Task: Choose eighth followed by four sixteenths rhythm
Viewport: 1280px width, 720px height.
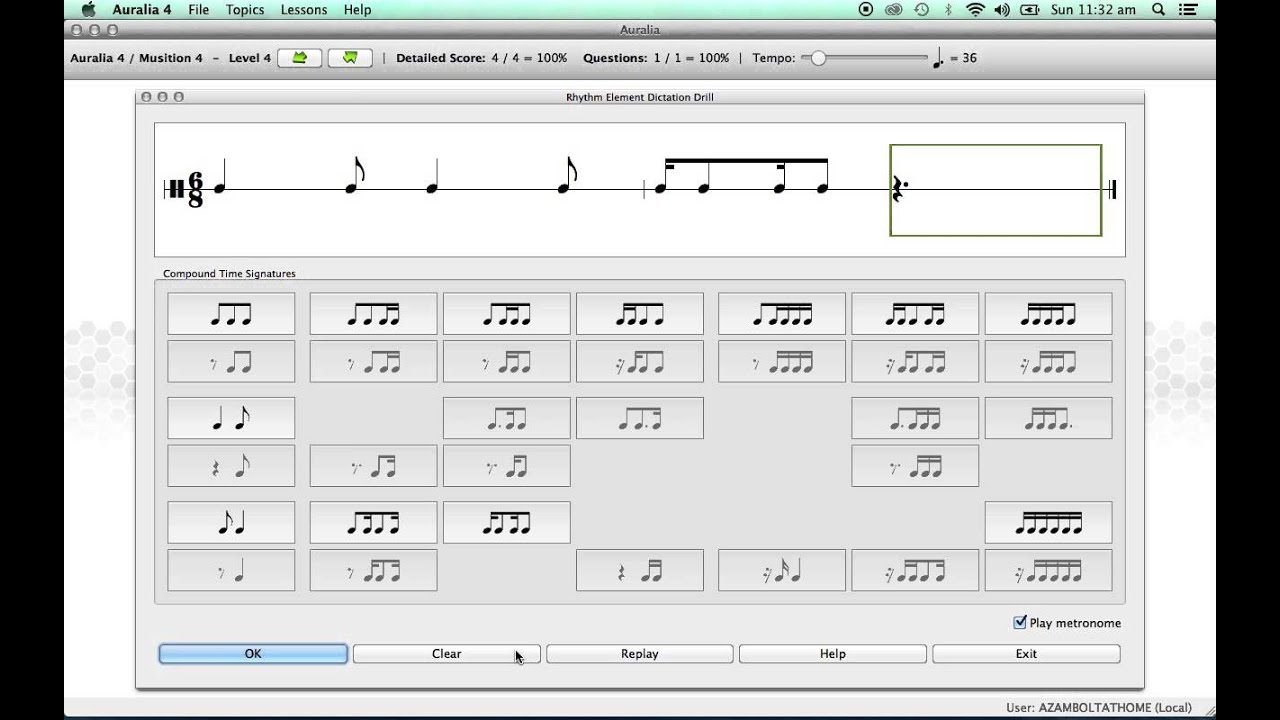Action: tap(782, 314)
